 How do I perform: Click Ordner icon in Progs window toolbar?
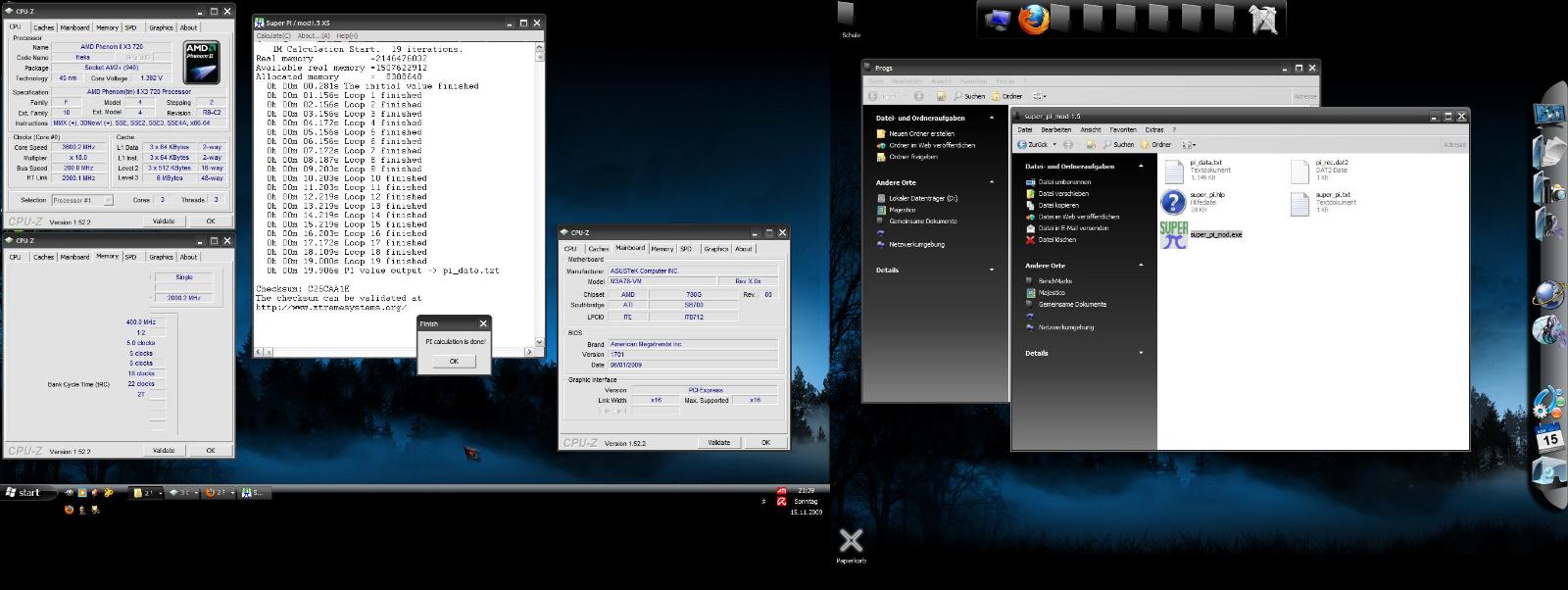click(x=1006, y=96)
